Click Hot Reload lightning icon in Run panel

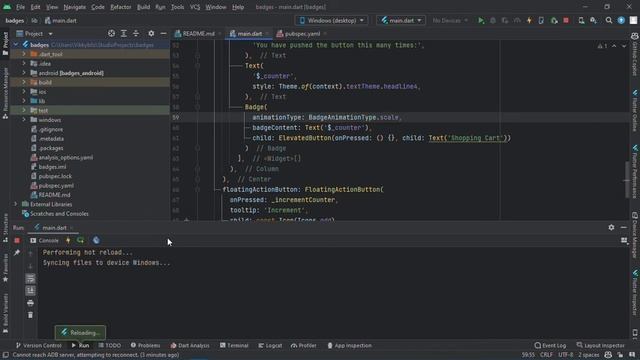pyautogui.click(x=68, y=240)
